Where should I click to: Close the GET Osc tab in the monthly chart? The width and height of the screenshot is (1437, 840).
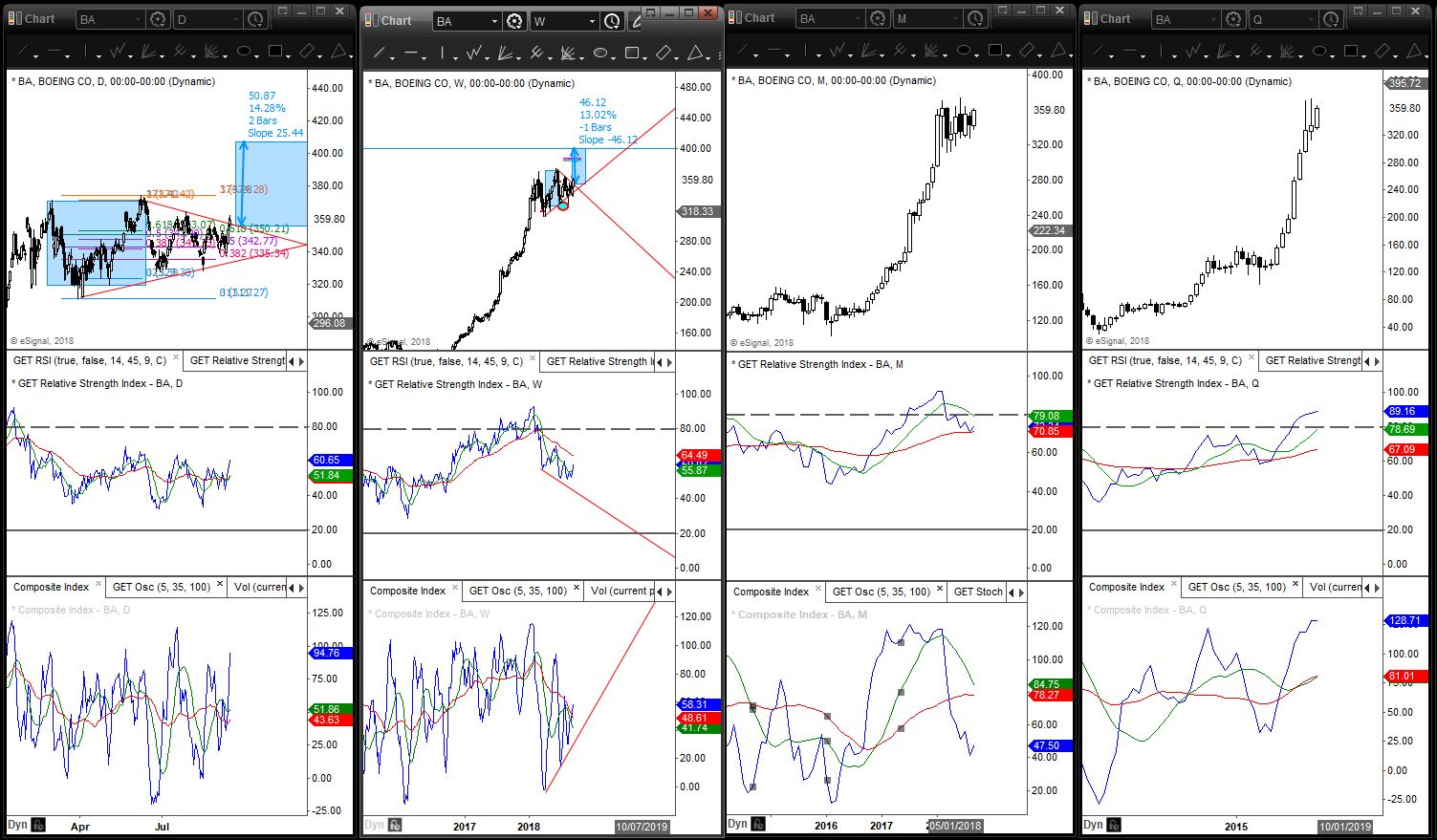pyautogui.click(x=940, y=590)
